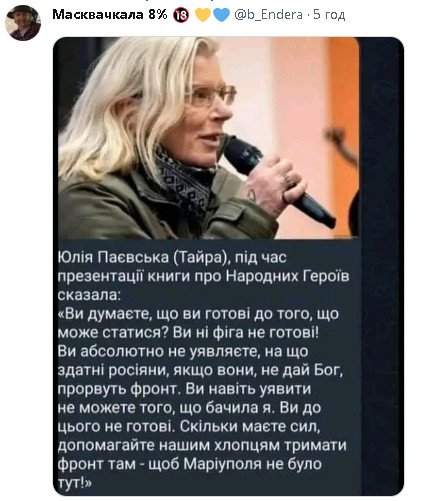The image size is (445, 501).
Task: Open the tweet author's profile avatar
Action: click(23, 23)
